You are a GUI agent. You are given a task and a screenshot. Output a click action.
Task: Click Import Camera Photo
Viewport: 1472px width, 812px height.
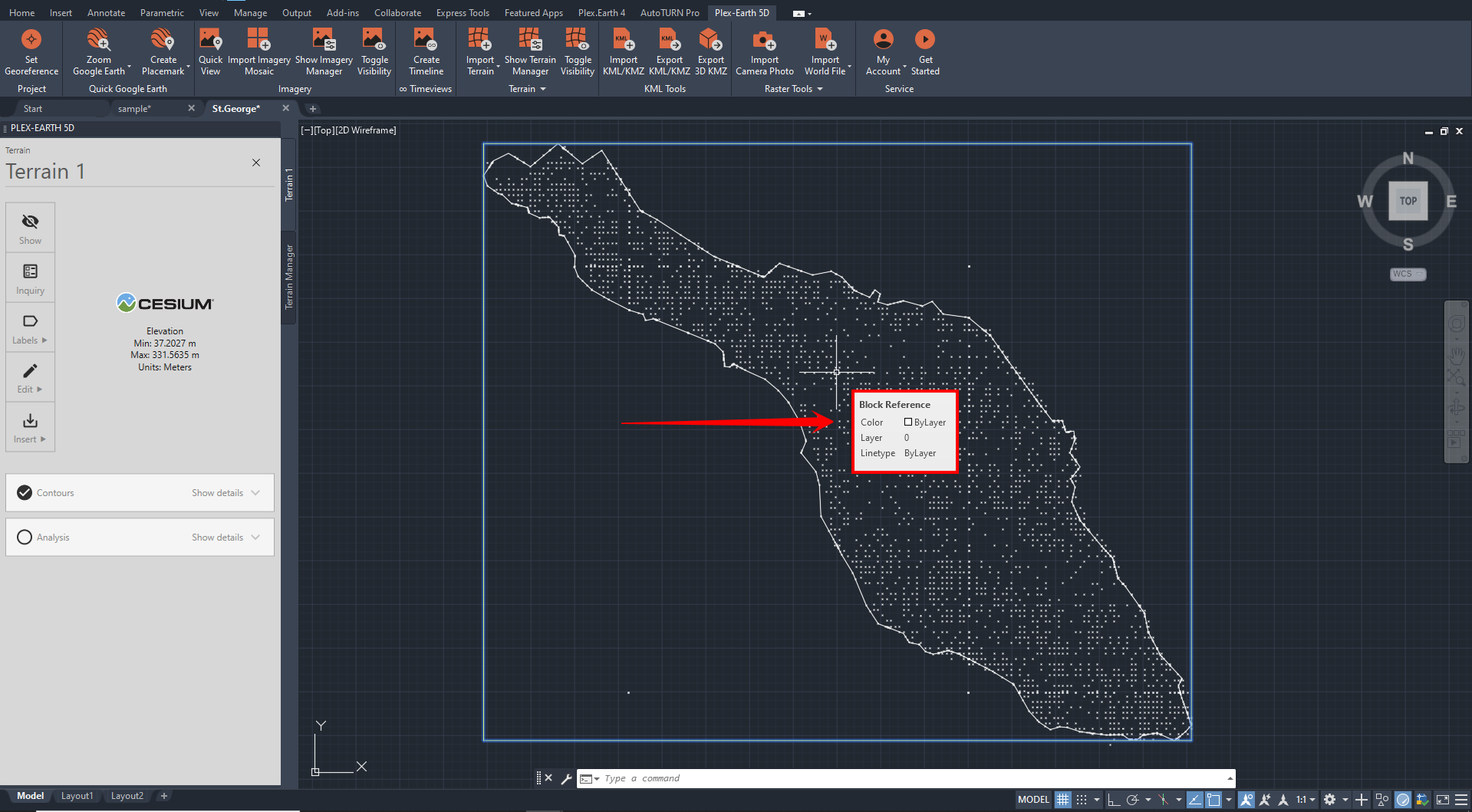(x=765, y=52)
